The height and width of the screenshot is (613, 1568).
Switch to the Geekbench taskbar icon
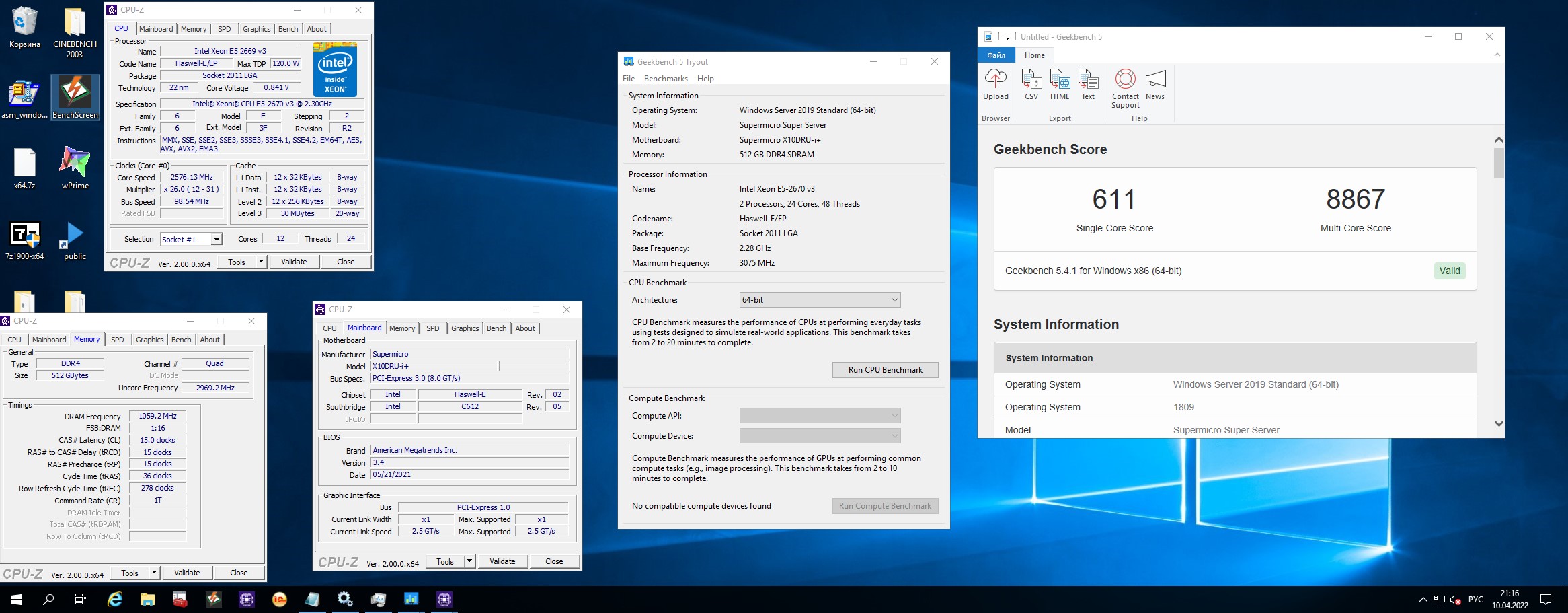[411, 599]
